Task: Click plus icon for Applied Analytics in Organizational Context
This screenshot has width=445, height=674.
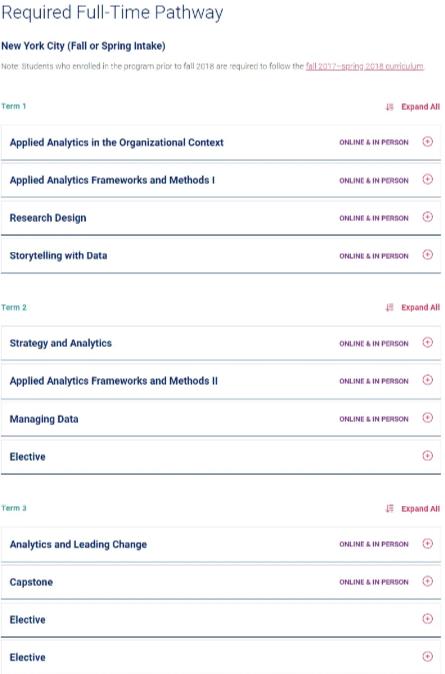Action: 427,141
